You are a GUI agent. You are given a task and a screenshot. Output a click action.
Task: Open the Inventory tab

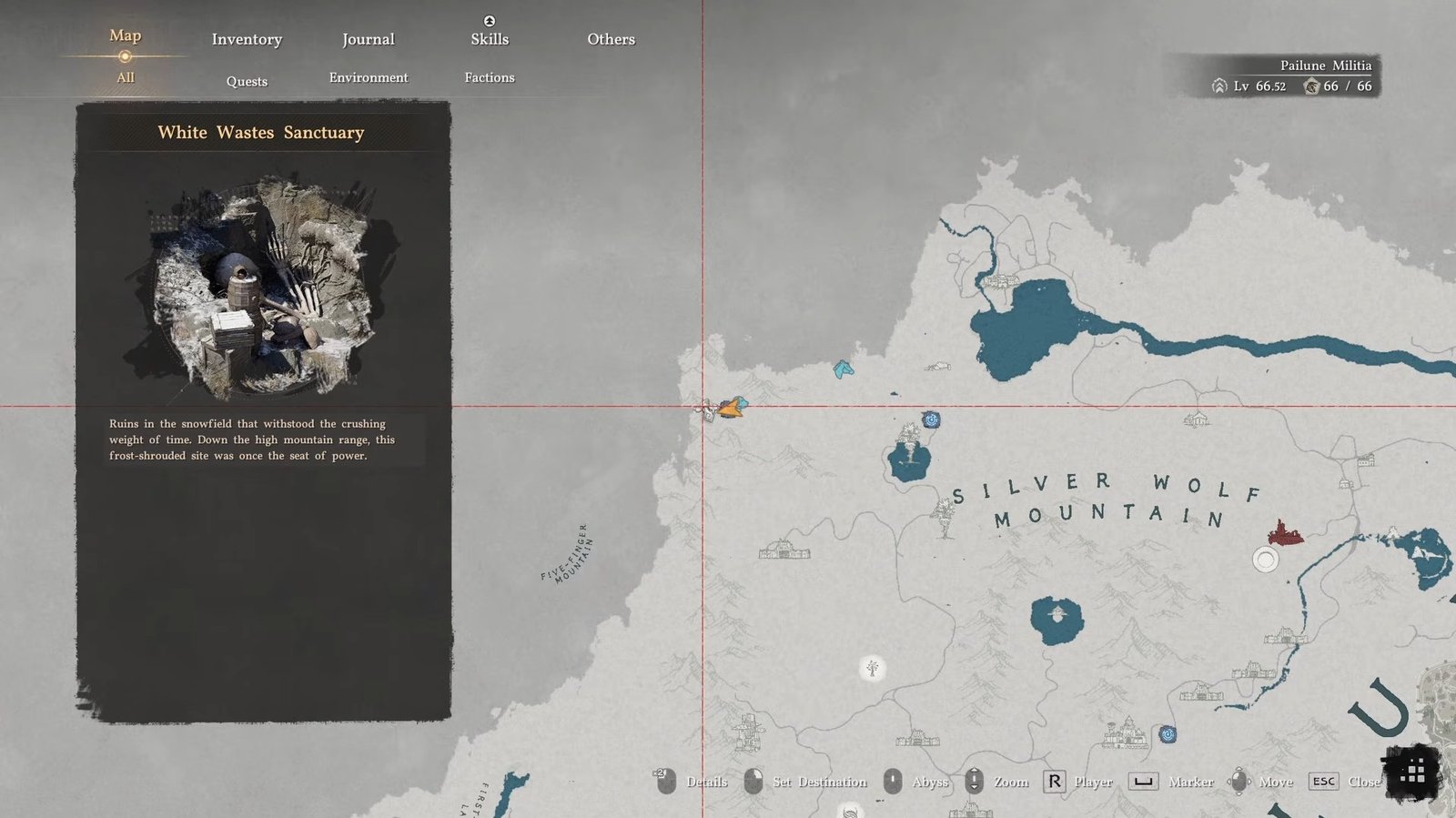point(247,39)
